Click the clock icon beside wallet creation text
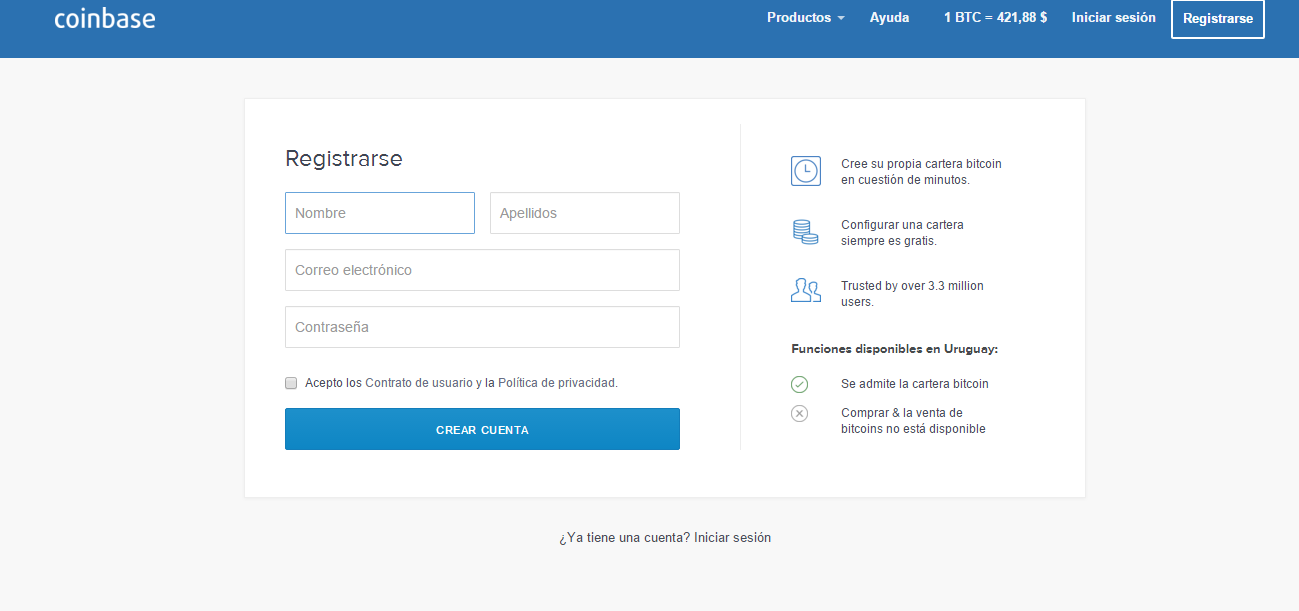The height and width of the screenshot is (611, 1299). tap(805, 171)
